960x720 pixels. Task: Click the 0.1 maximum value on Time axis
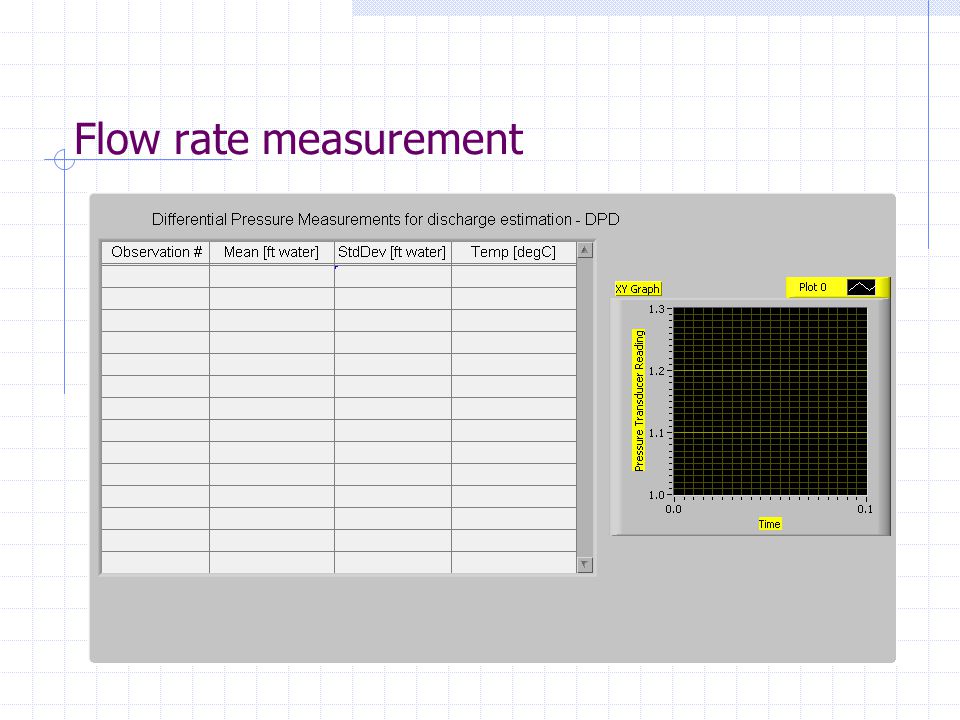click(865, 509)
